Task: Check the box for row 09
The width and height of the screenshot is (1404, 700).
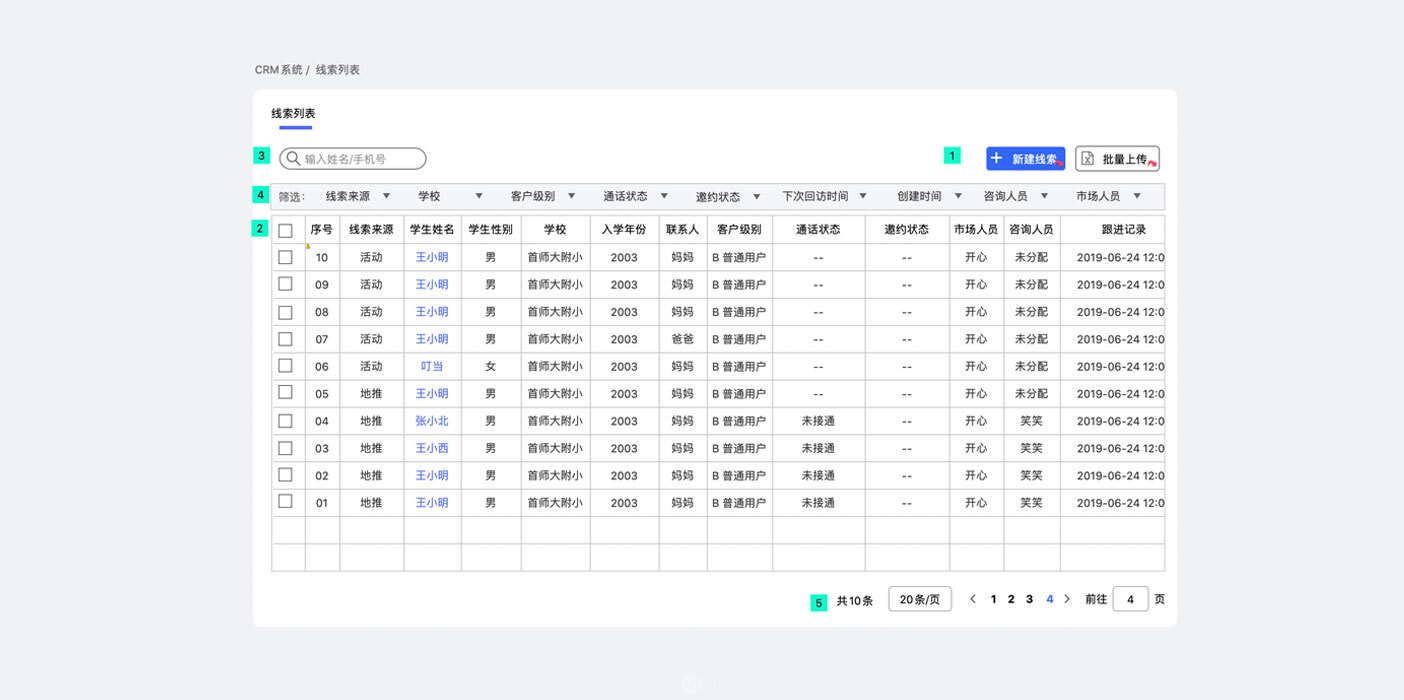Action: pyautogui.click(x=285, y=284)
